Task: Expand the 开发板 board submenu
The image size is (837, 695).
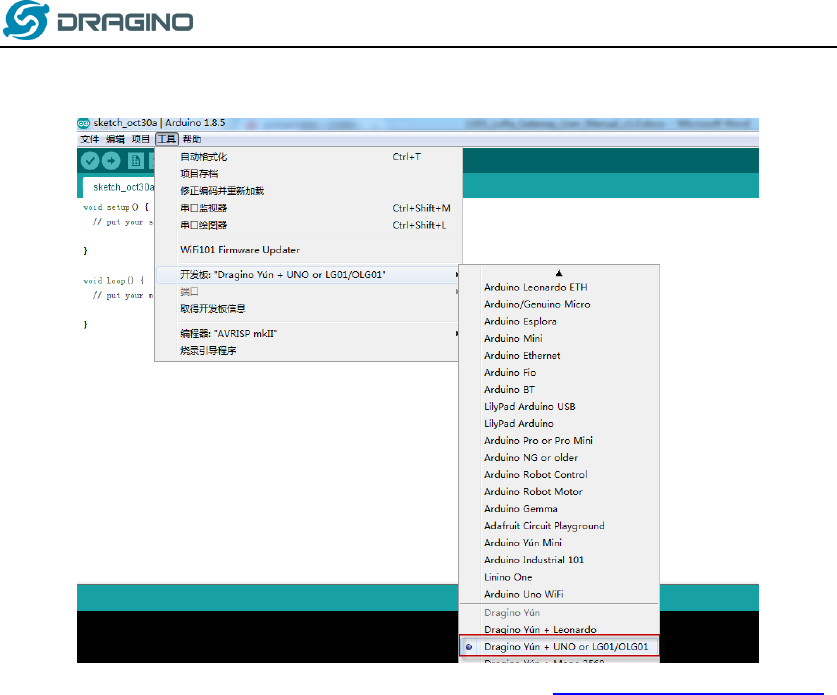Action: click(308, 275)
